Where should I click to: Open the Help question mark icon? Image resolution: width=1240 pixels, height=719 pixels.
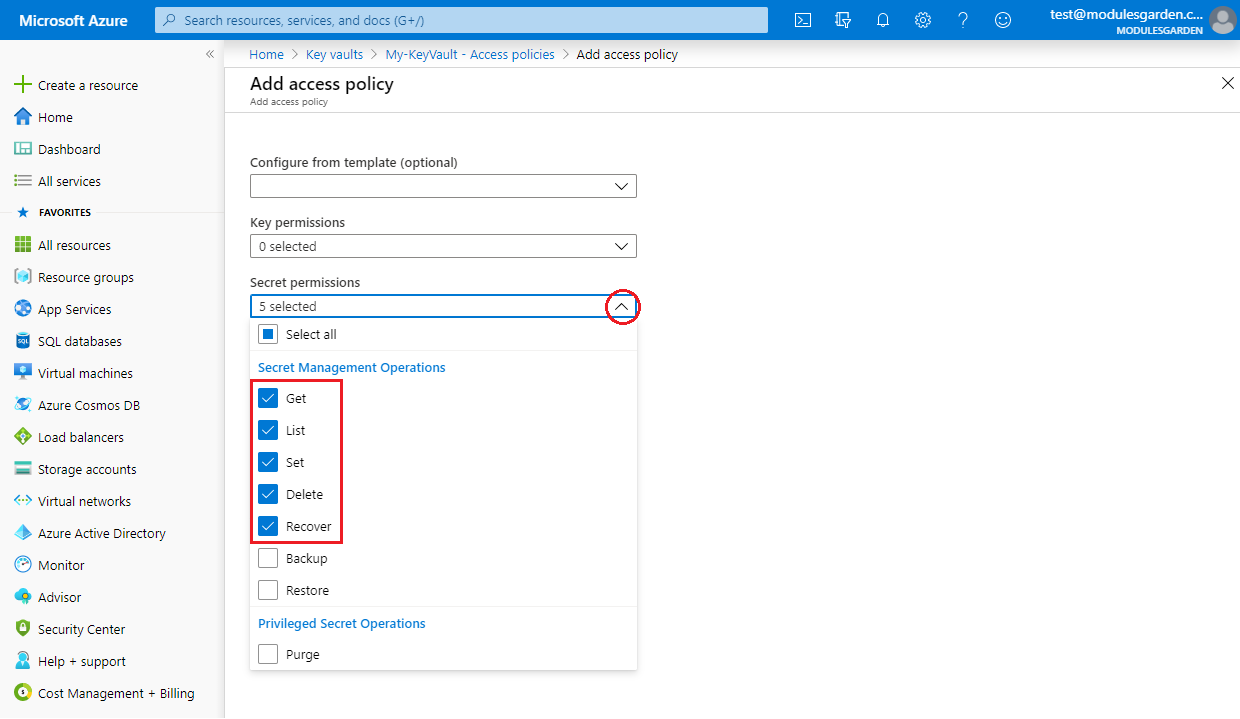click(x=963, y=20)
